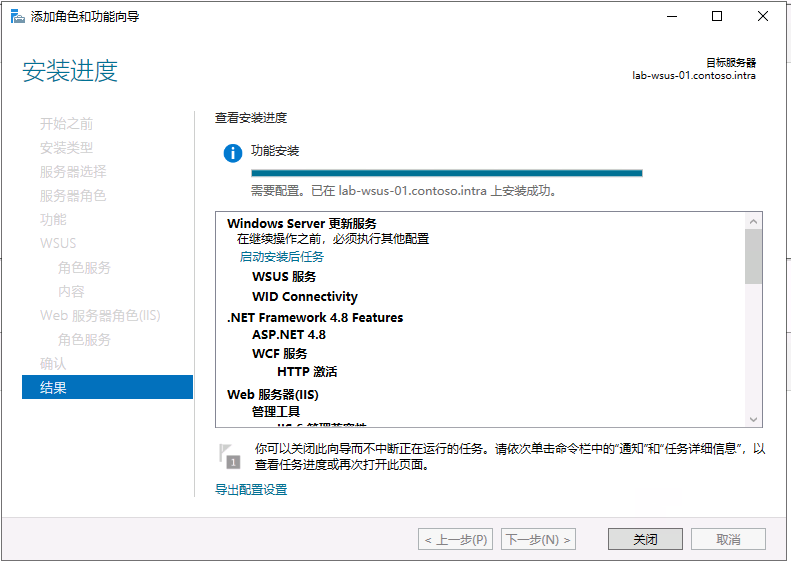Screen dimensions: 791x564
Task: Click the WCF 服务 entry
Action: [x=279, y=353]
